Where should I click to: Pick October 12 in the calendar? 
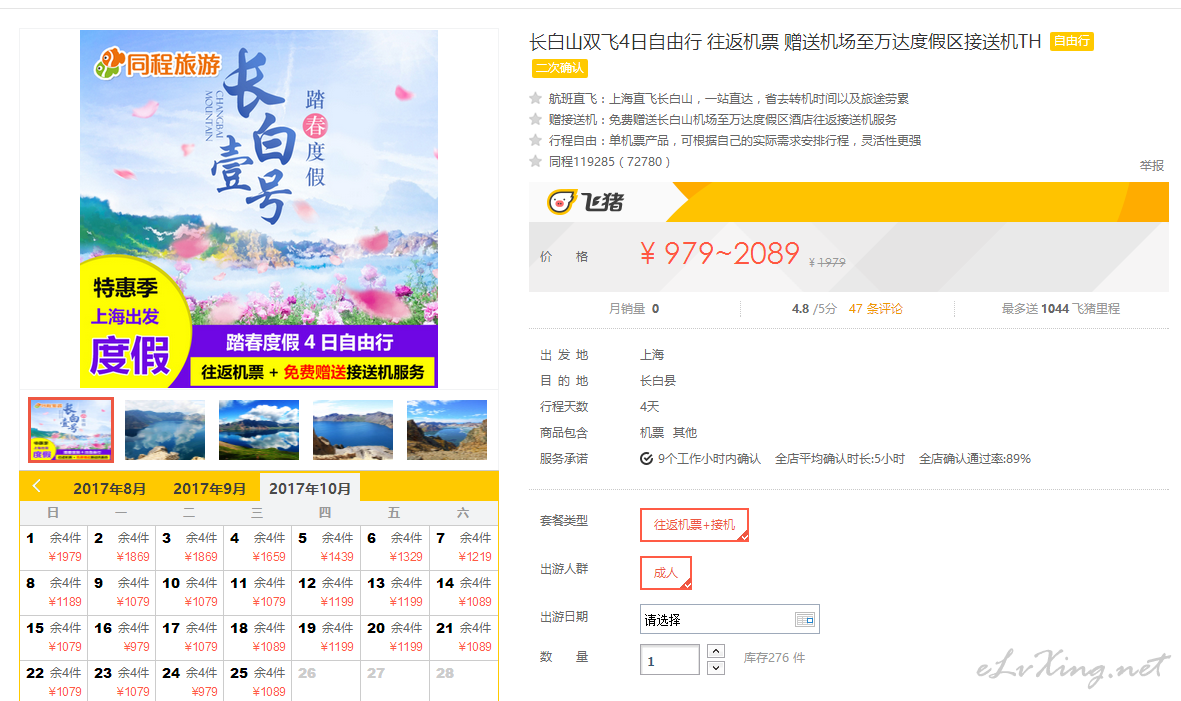[326, 593]
